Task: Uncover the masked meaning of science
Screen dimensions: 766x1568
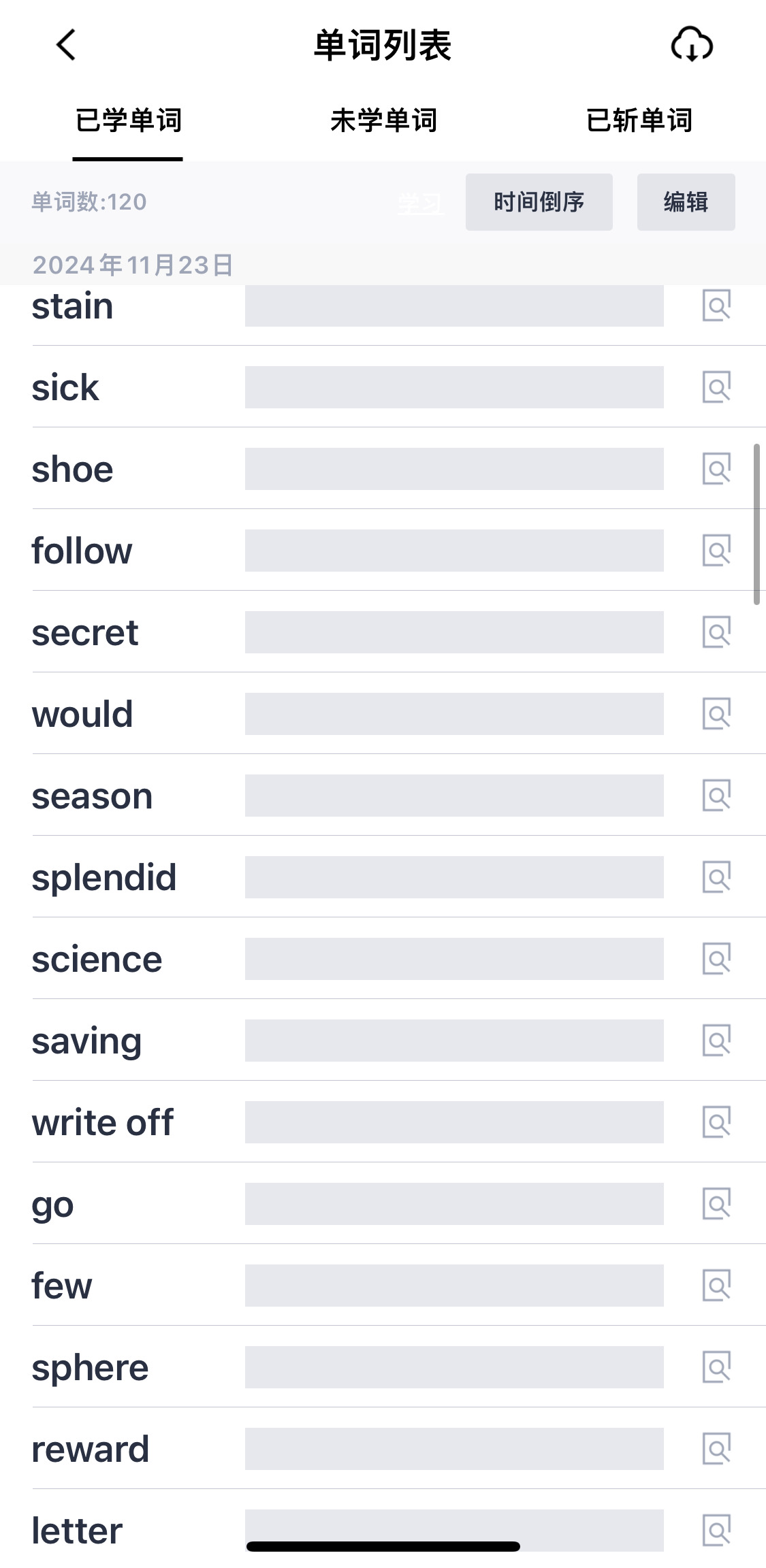Action: (x=454, y=959)
